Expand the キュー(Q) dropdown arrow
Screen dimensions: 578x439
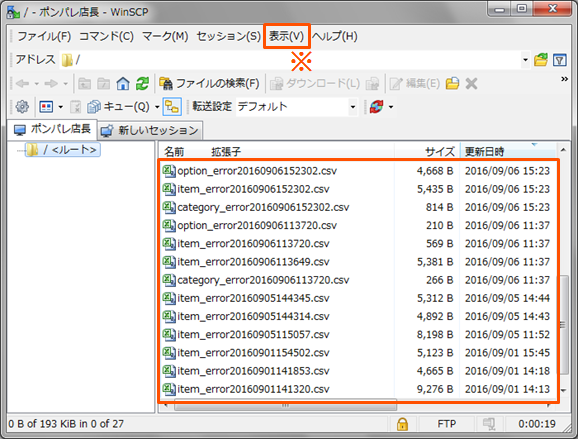point(157,107)
